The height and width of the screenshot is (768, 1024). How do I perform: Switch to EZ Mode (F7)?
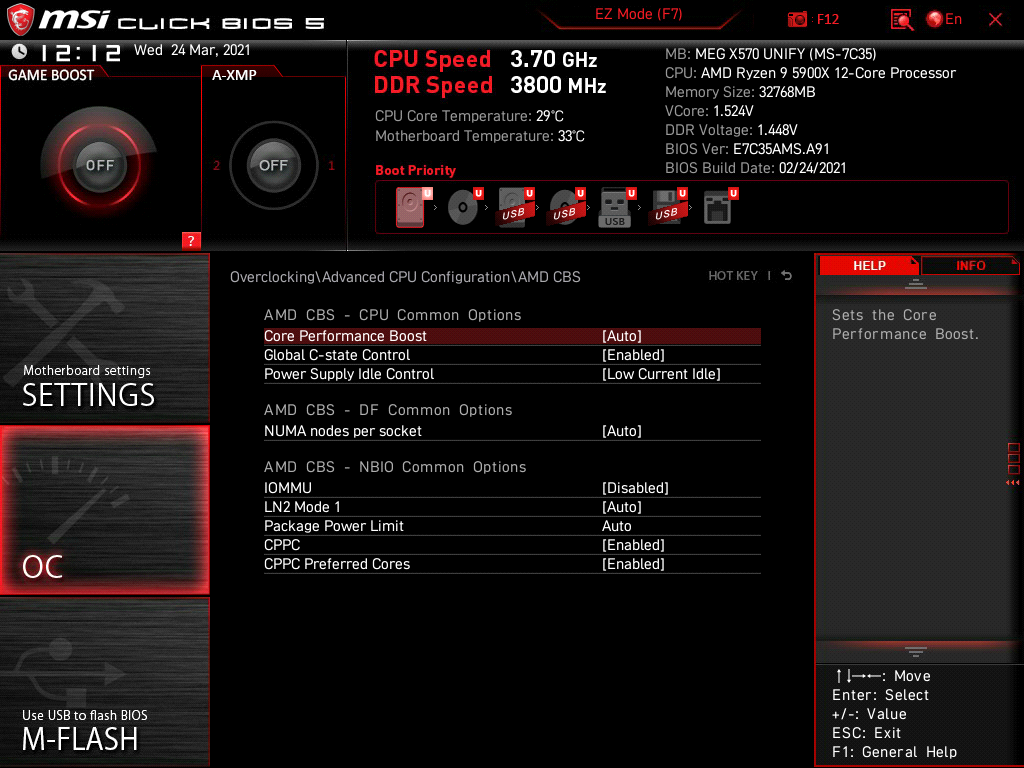(639, 14)
